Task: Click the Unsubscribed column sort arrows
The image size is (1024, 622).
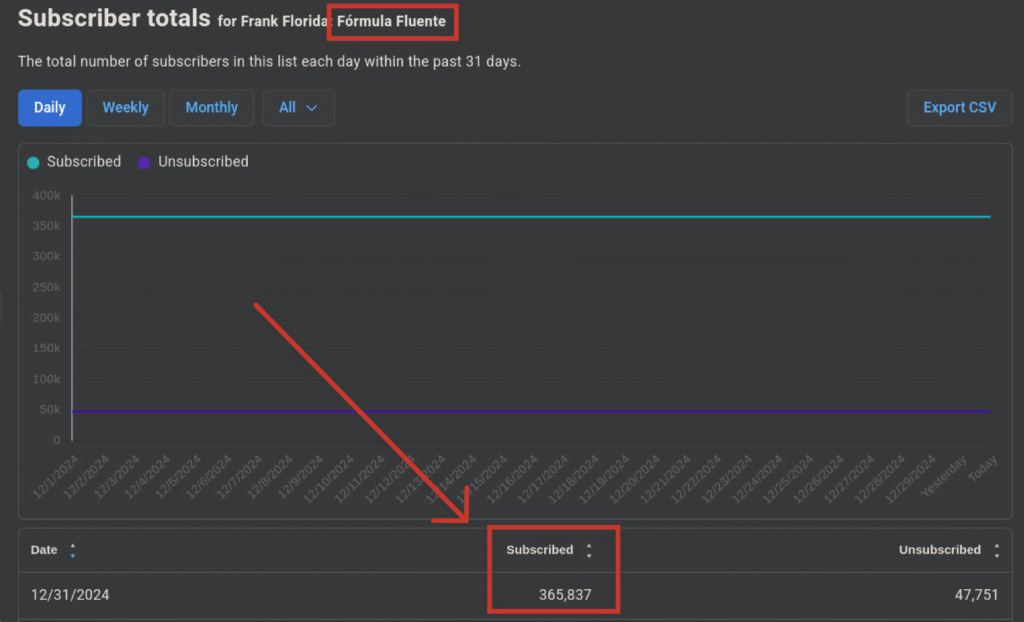Action: [x=996, y=550]
